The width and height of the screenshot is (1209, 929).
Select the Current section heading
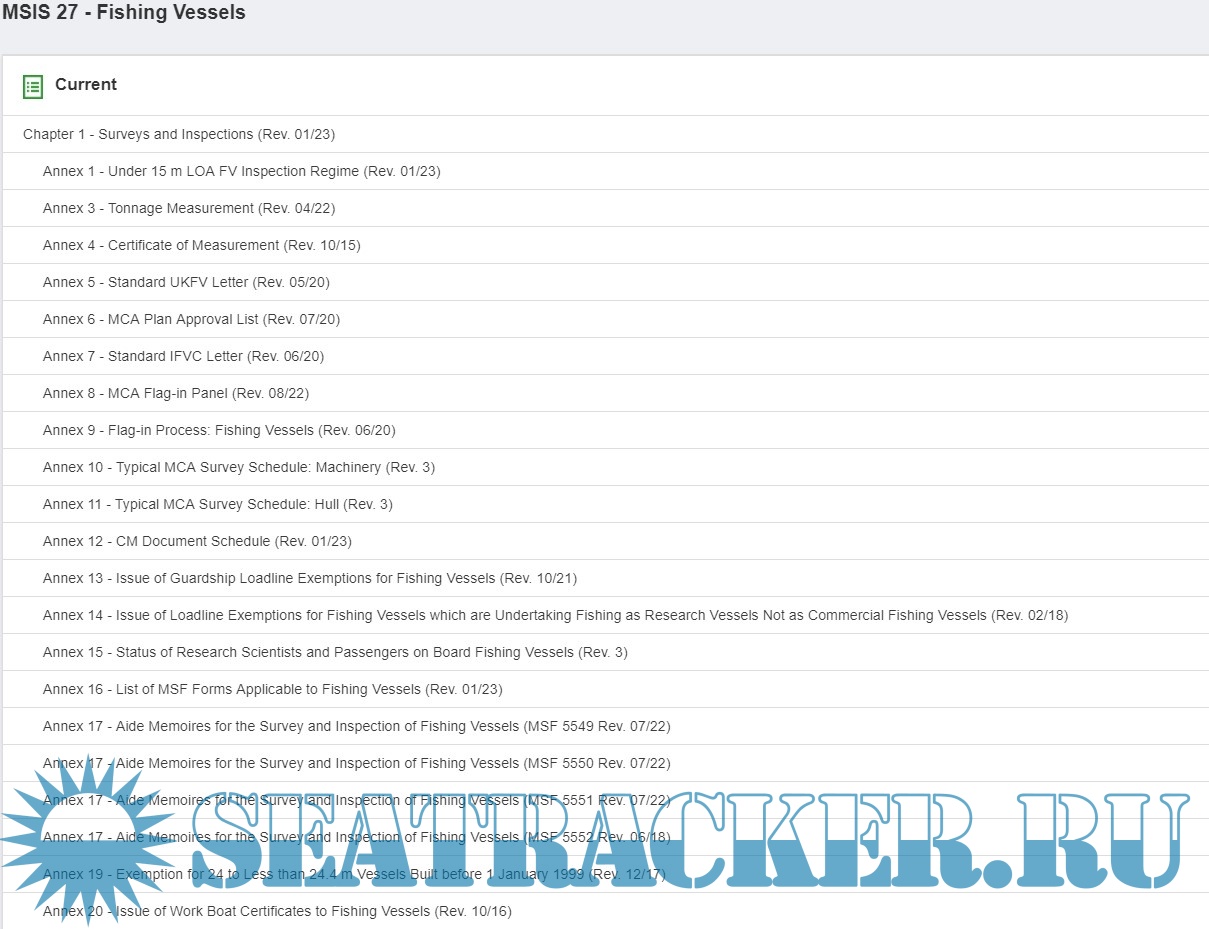(x=86, y=85)
